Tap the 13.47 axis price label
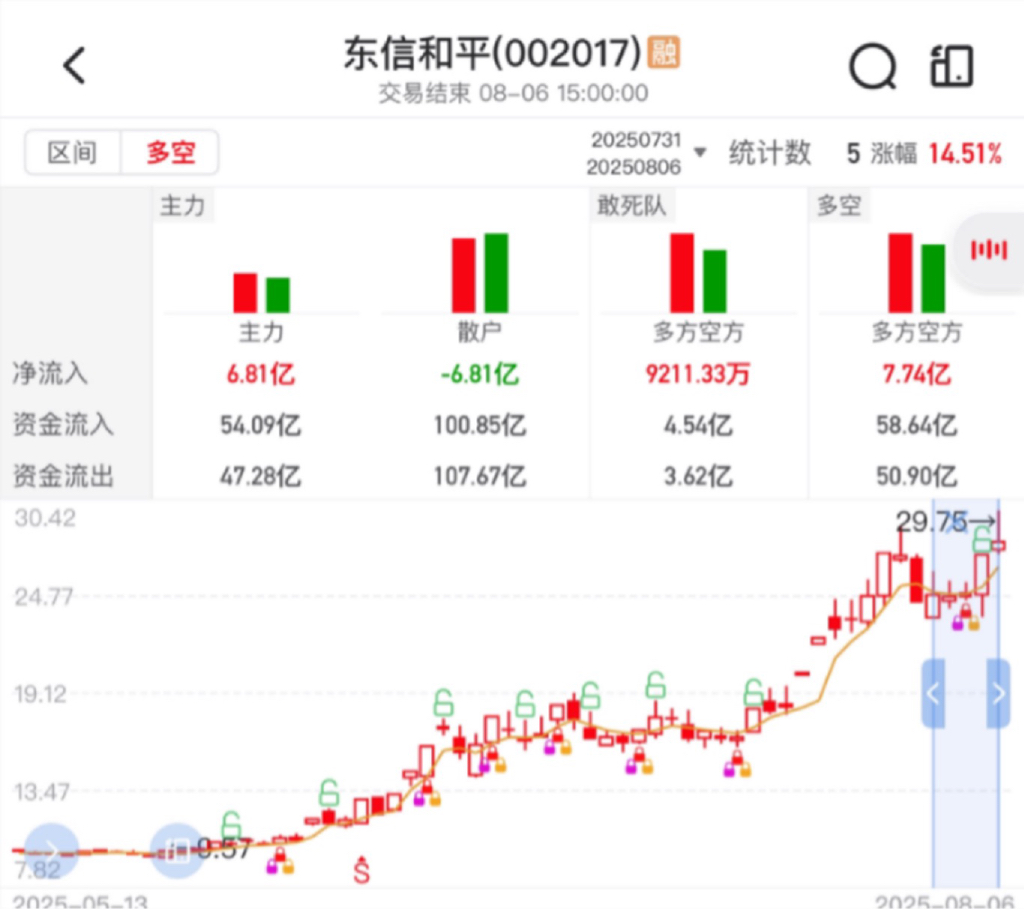 42,792
